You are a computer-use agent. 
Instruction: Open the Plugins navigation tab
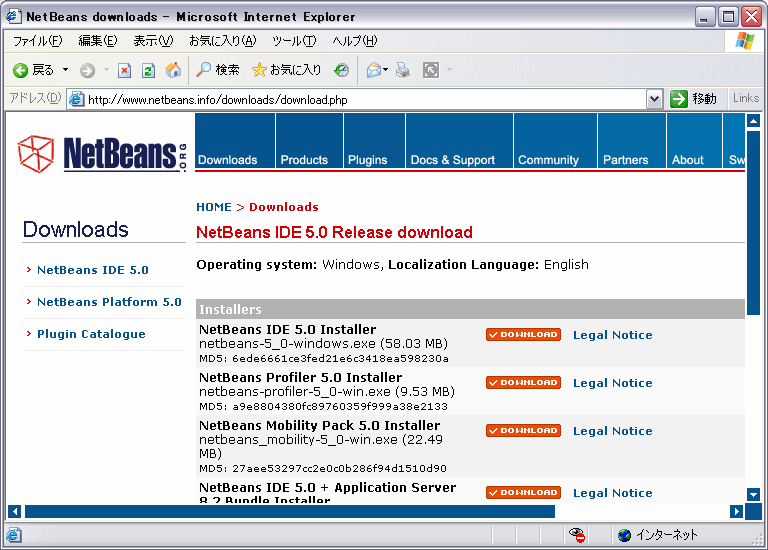point(374,141)
